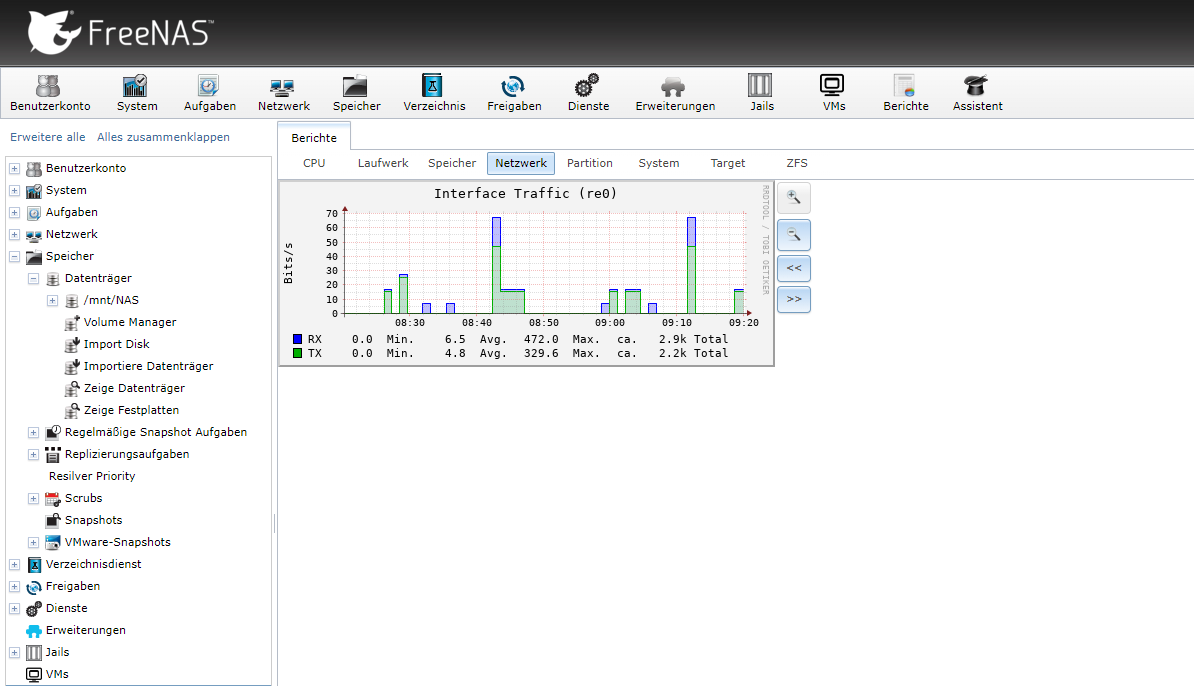Expand the Replizierungsaufgaben node
Image resolution: width=1194 pixels, height=686 pixels.
point(34,455)
